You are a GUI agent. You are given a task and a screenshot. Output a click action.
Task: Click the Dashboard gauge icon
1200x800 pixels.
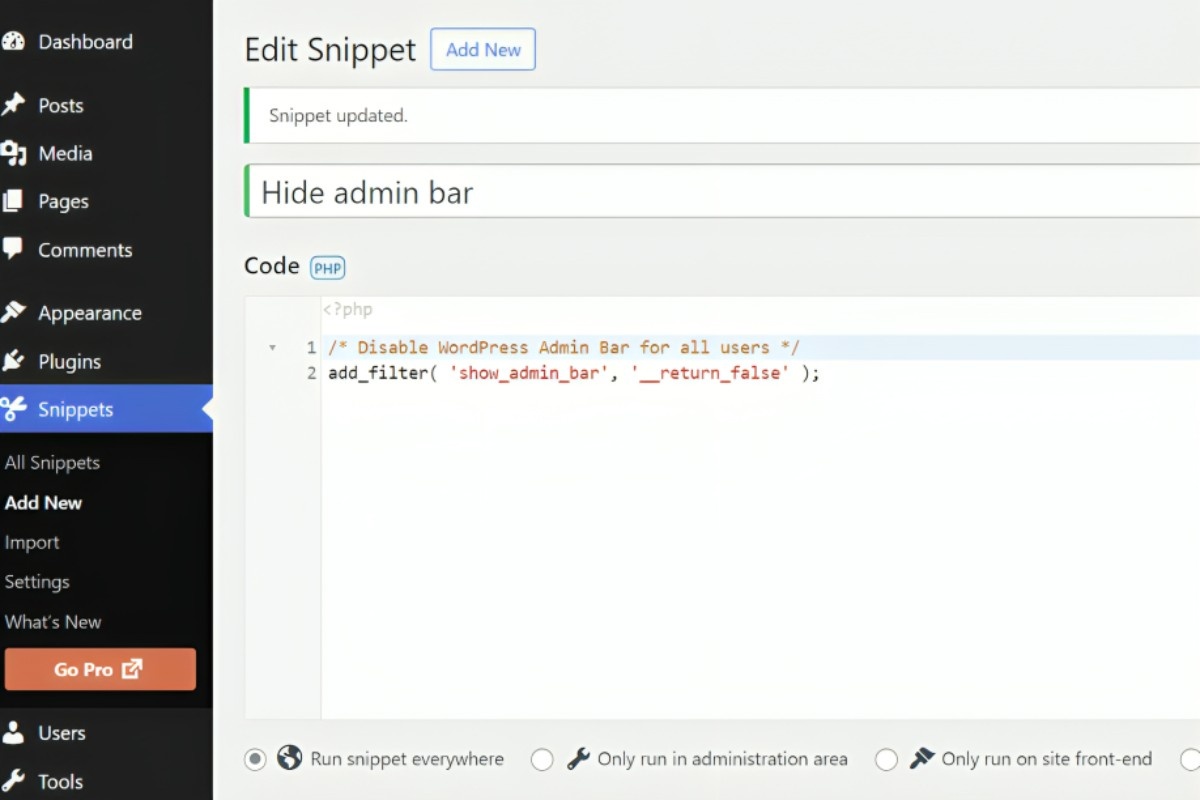pyautogui.click(x=13, y=42)
